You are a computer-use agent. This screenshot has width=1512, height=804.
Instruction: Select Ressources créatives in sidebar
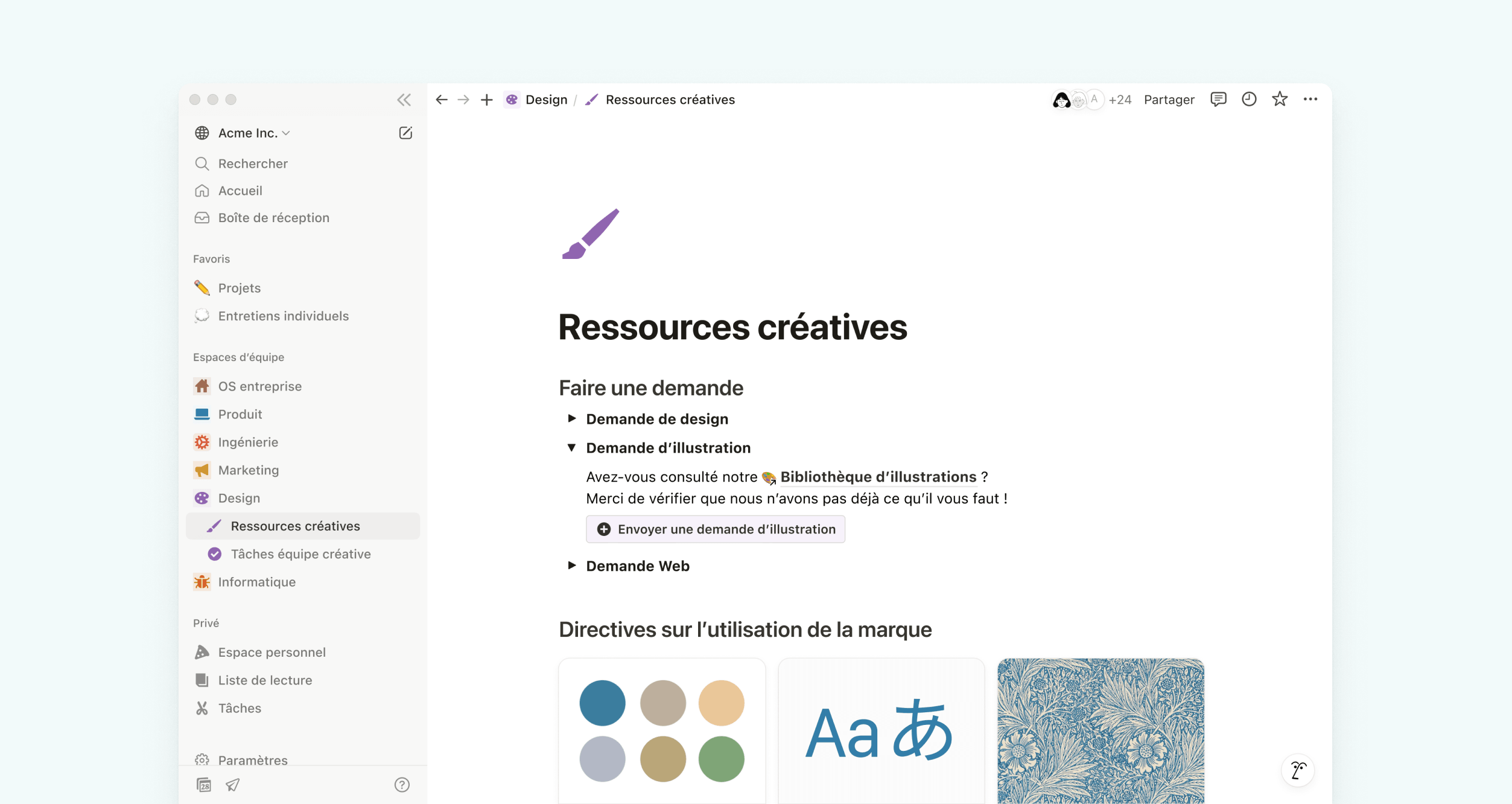click(x=303, y=526)
